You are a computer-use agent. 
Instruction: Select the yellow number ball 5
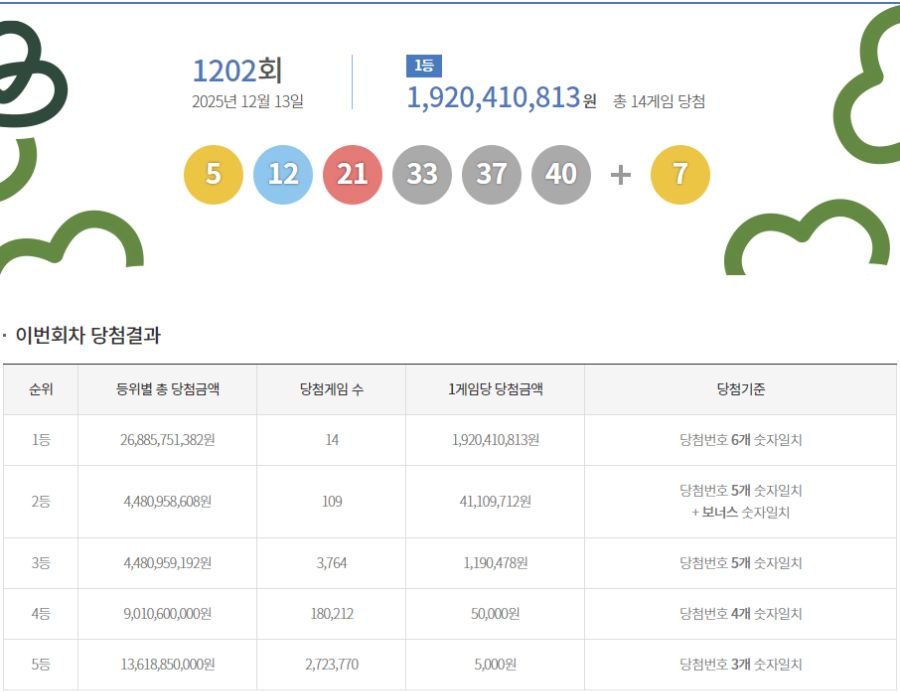(x=212, y=173)
